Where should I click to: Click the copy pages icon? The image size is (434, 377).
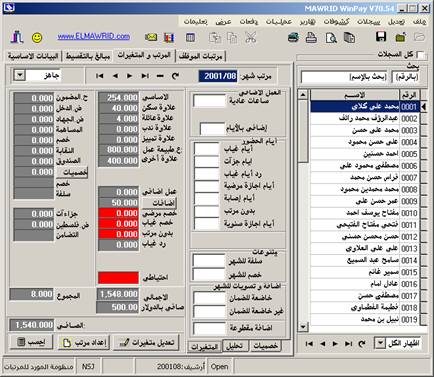pos(232,37)
